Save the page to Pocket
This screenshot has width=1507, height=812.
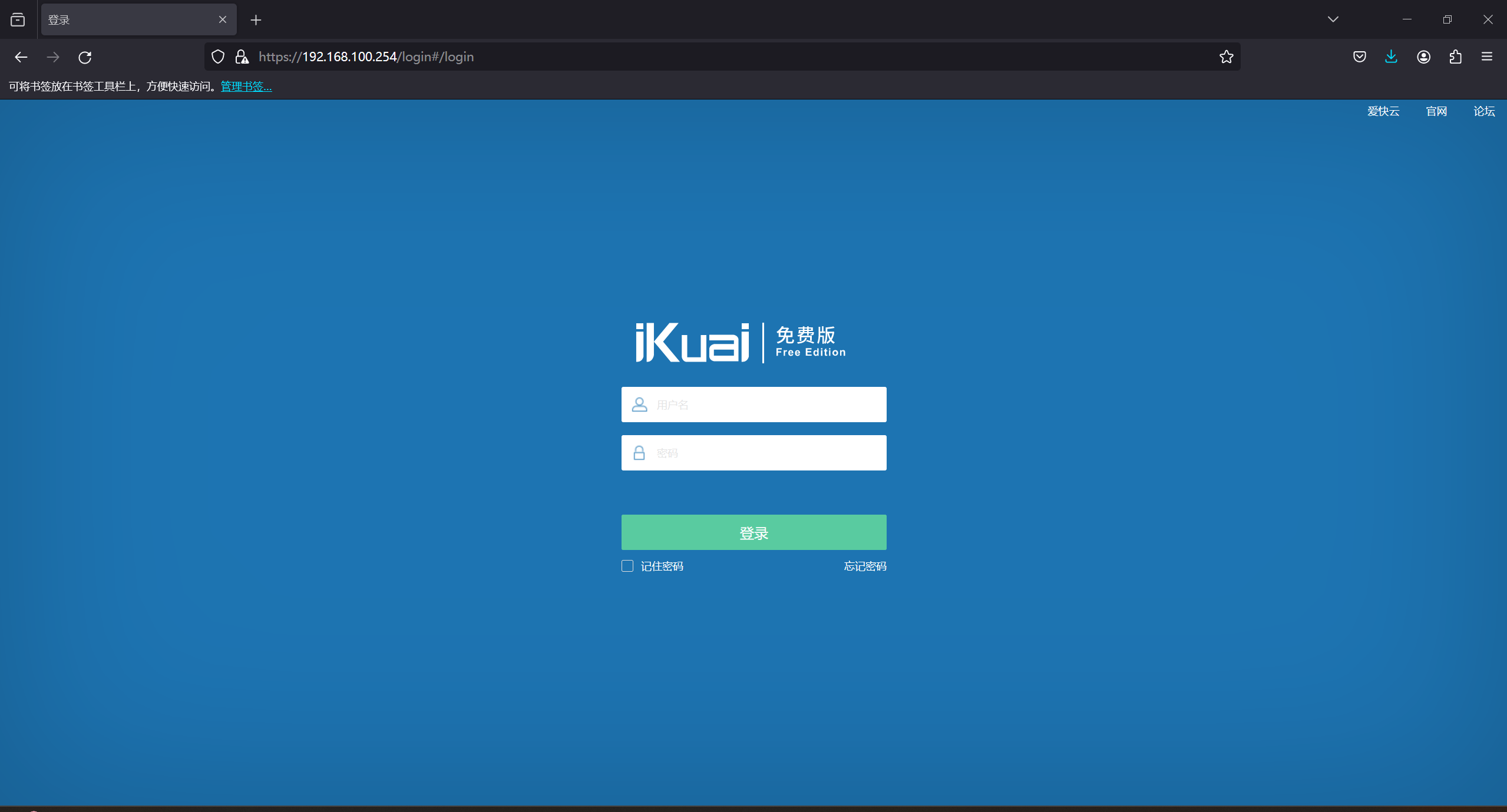point(1359,57)
